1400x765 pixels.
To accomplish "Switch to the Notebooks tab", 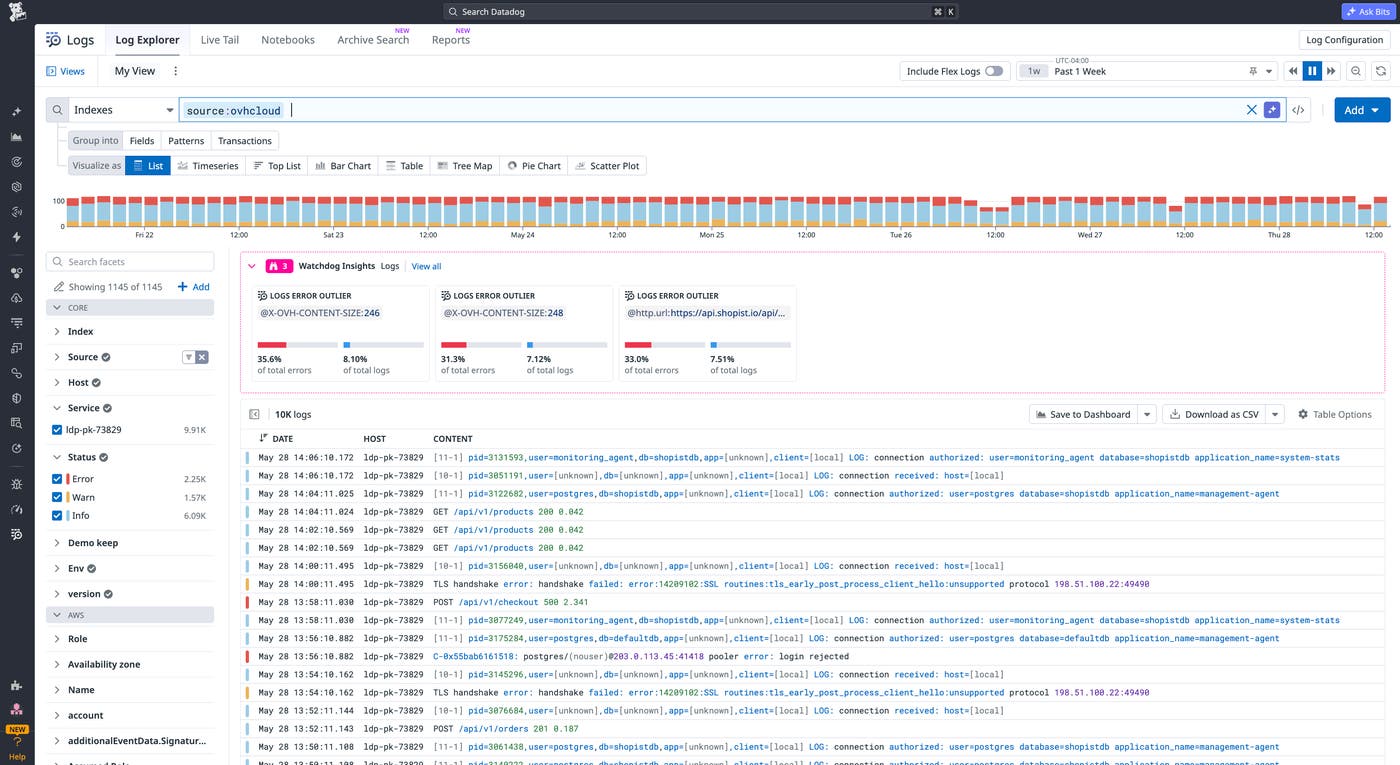I will 288,40.
